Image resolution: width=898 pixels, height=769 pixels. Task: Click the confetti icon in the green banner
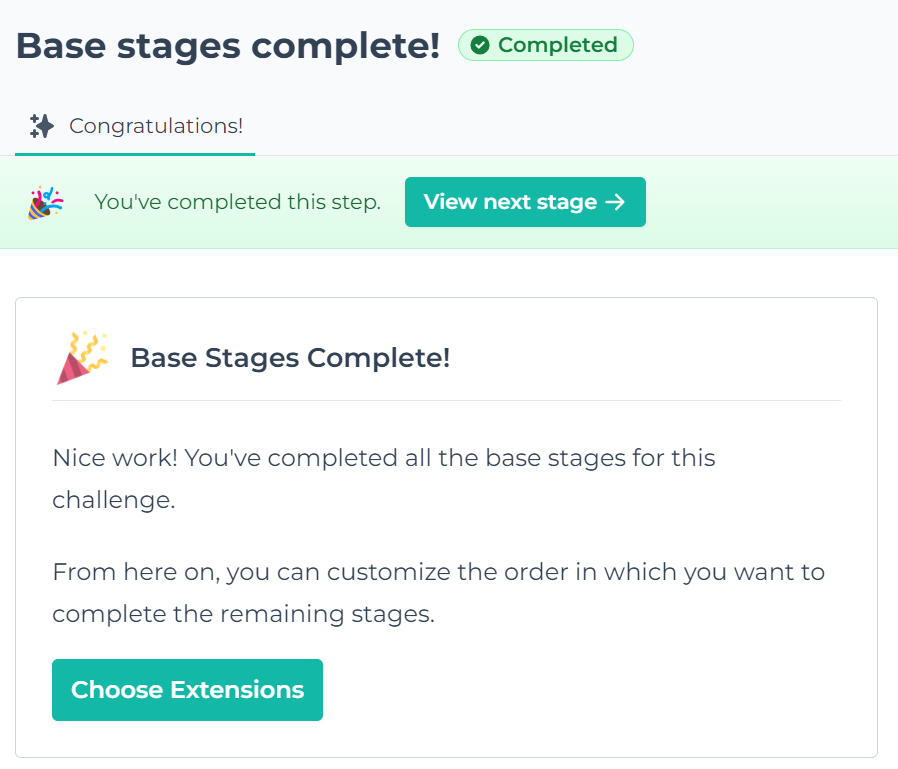coord(45,202)
